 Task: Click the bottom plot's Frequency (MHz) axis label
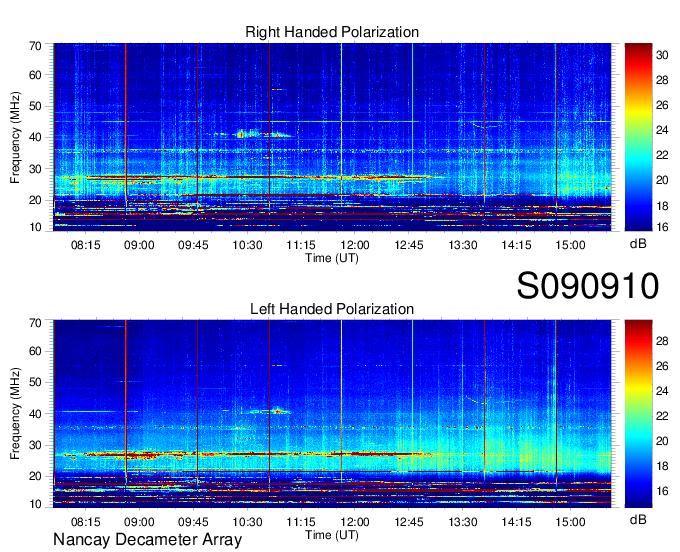coord(15,414)
